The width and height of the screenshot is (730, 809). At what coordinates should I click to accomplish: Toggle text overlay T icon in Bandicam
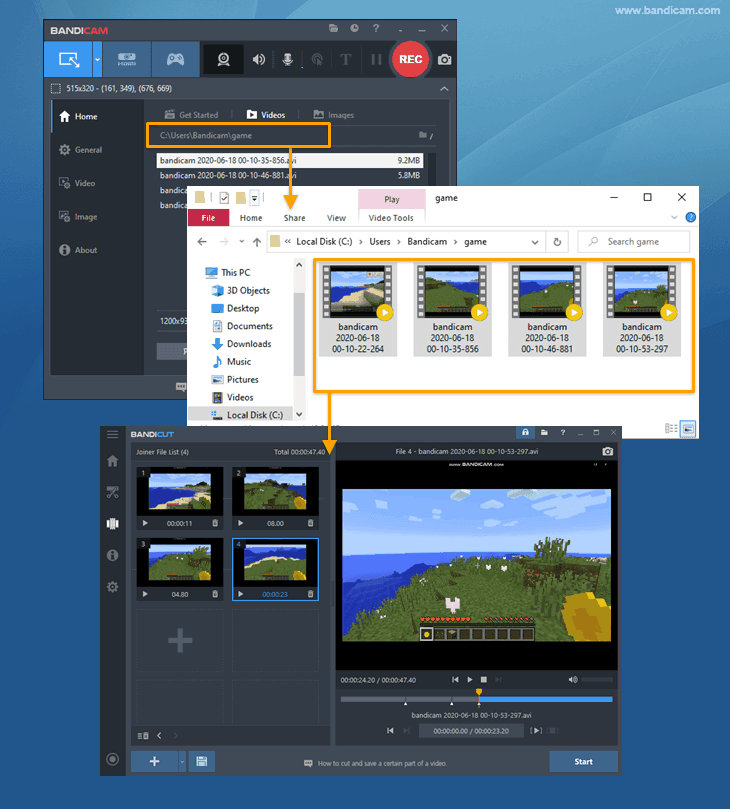346,60
